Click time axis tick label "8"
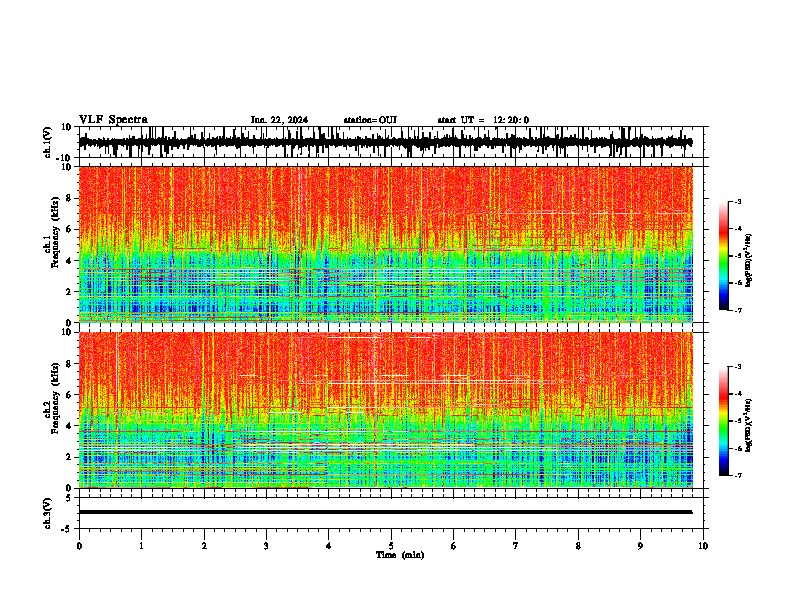The image size is (792, 612). coord(578,546)
